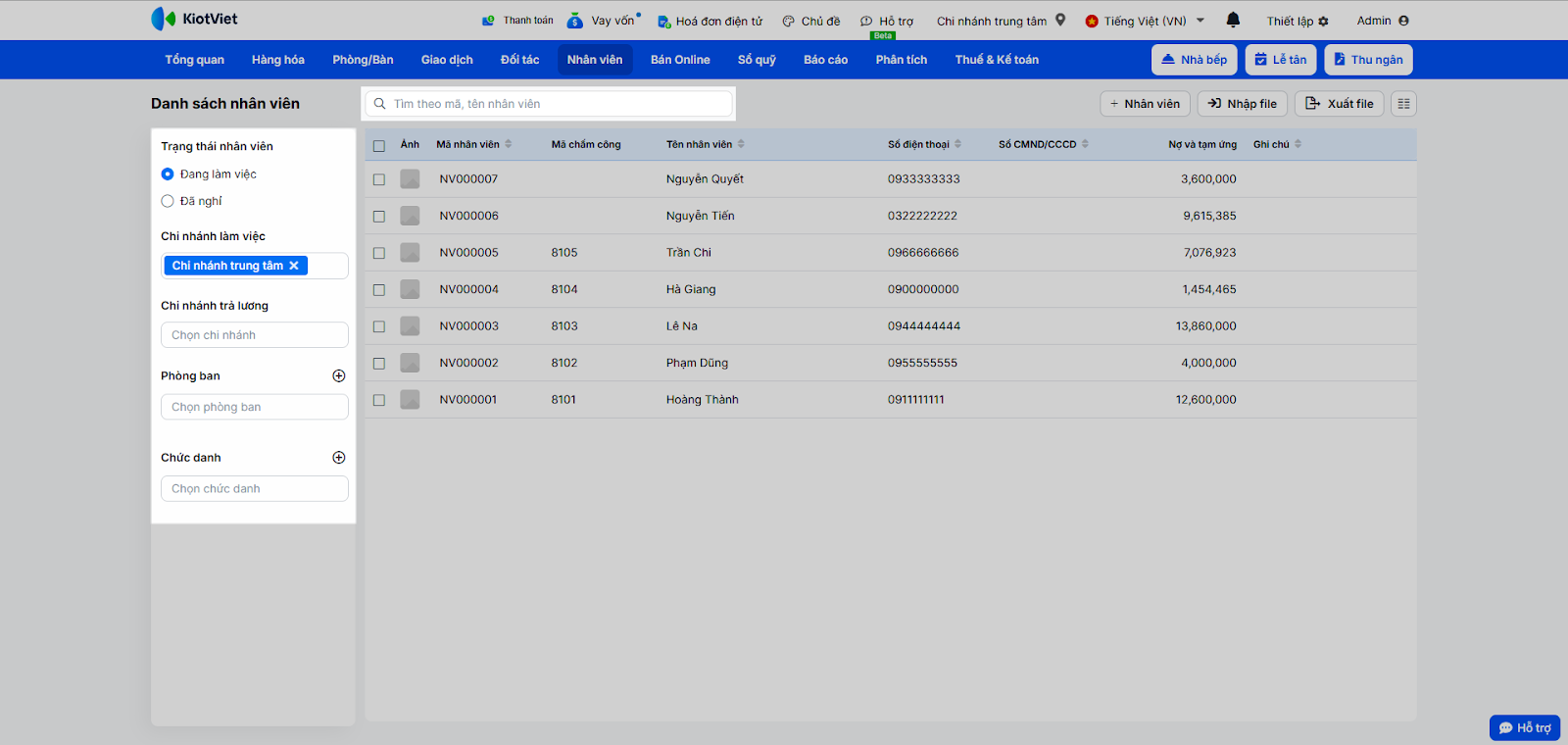Open the Chi nhánh làm việc selector
This screenshot has height=745, width=1568.
point(255,266)
